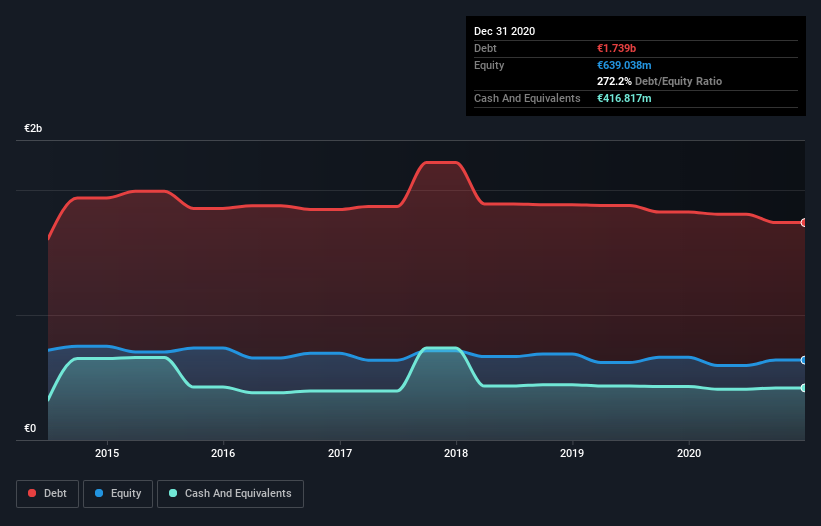Toggle the Equity series legend button
This screenshot has height=526, width=821.
118,494
